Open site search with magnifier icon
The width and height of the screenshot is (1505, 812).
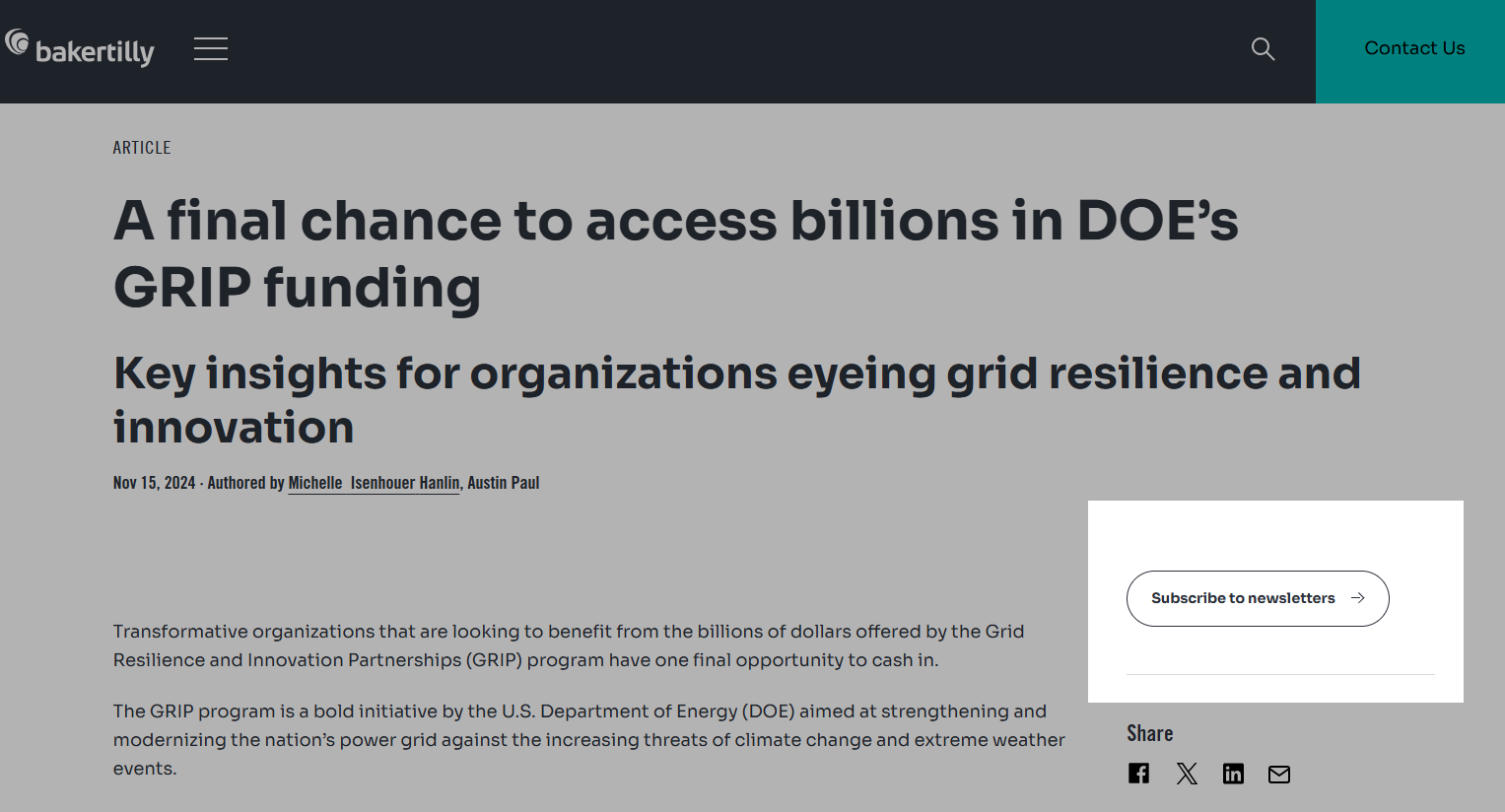click(x=1263, y=48)
